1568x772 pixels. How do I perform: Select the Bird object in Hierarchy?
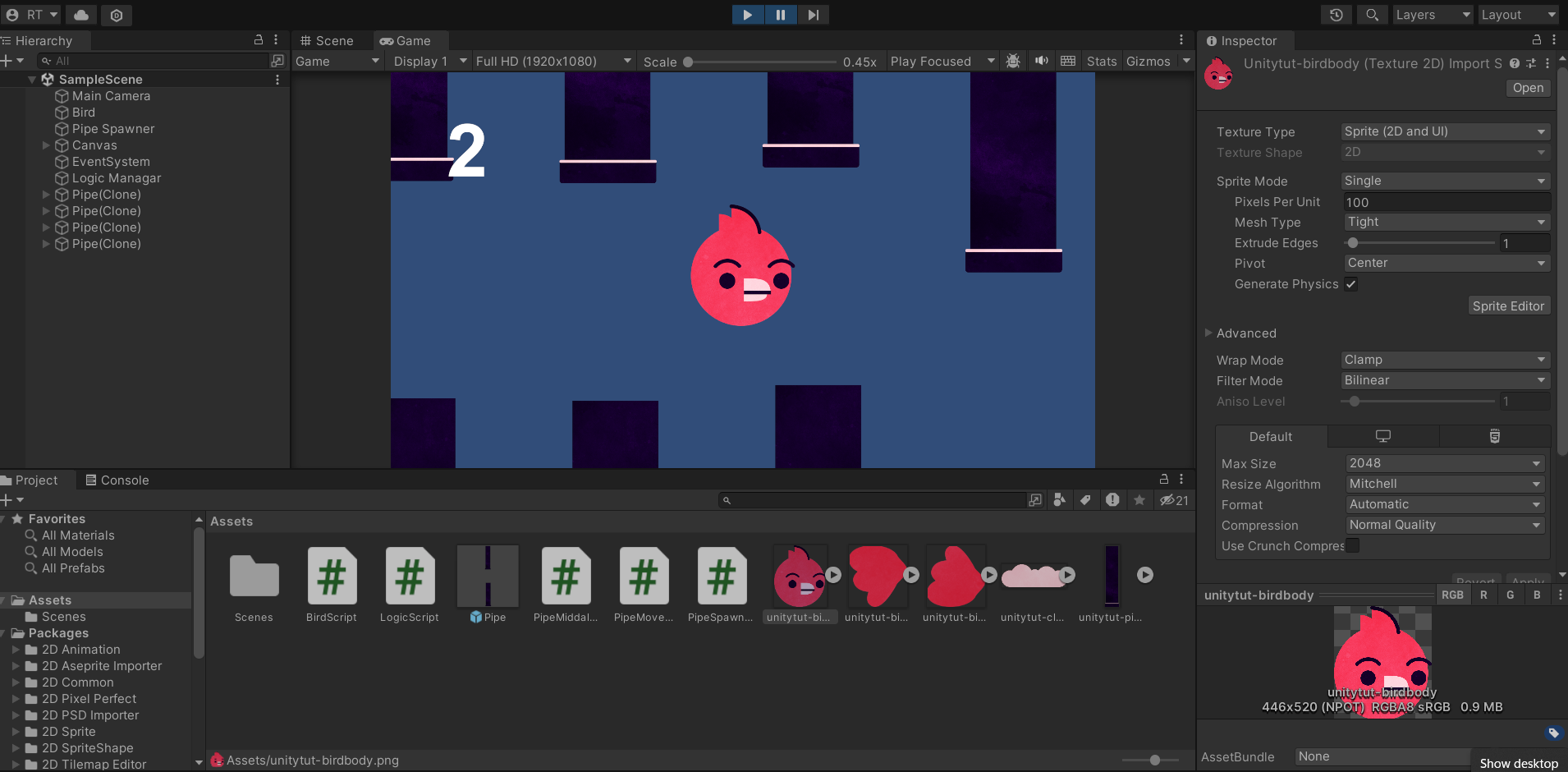(83, 113)
